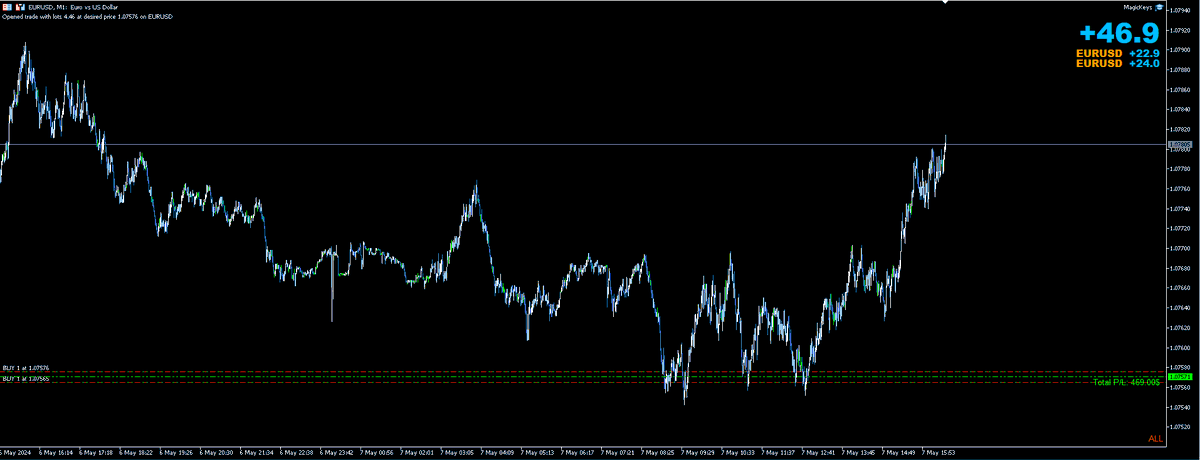The height and width of the screenshot is (461, 1200).
Task: Click the Total P/L 469.00$ label
Action: (x=1126, y=382)
